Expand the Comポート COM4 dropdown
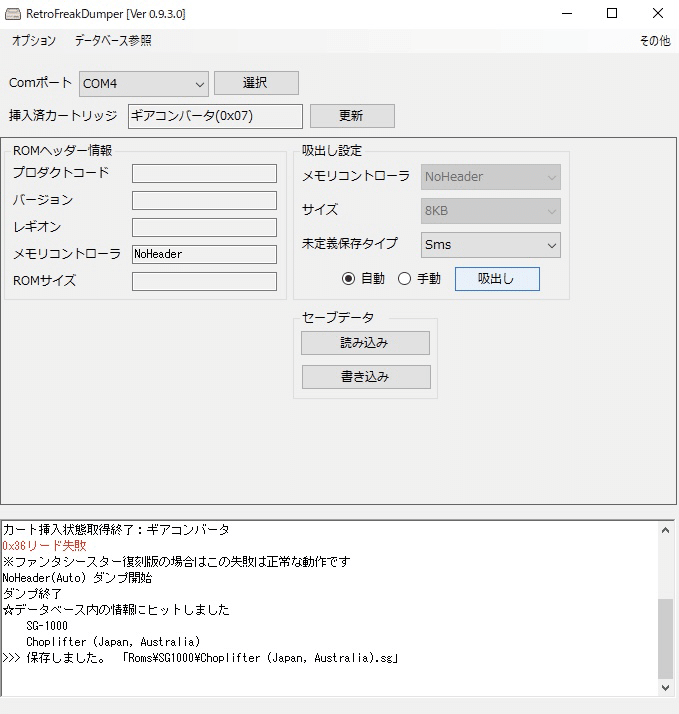 (x=144, y=84)
